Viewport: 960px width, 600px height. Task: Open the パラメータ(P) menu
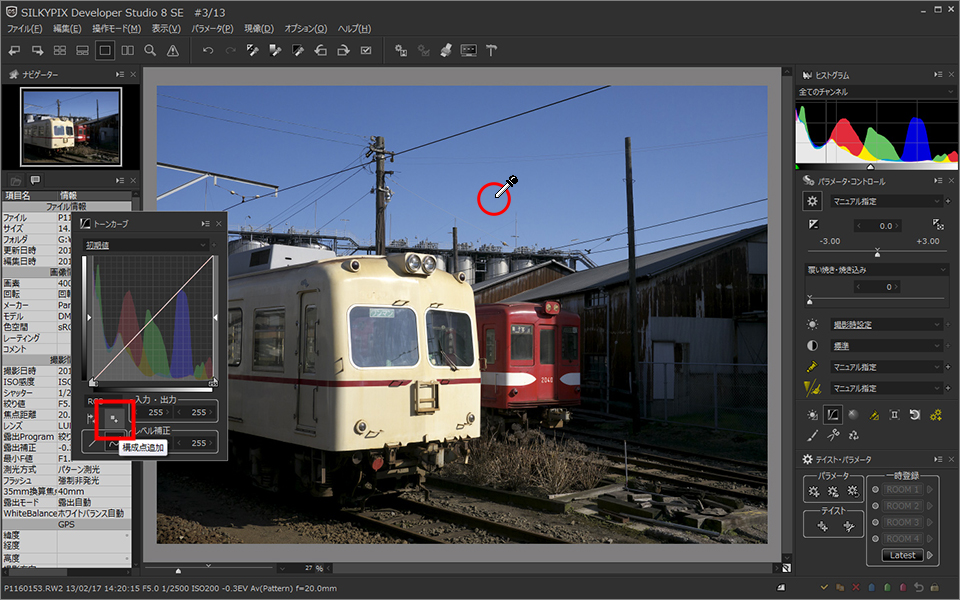pyautogui.click(x=213, y=28)
